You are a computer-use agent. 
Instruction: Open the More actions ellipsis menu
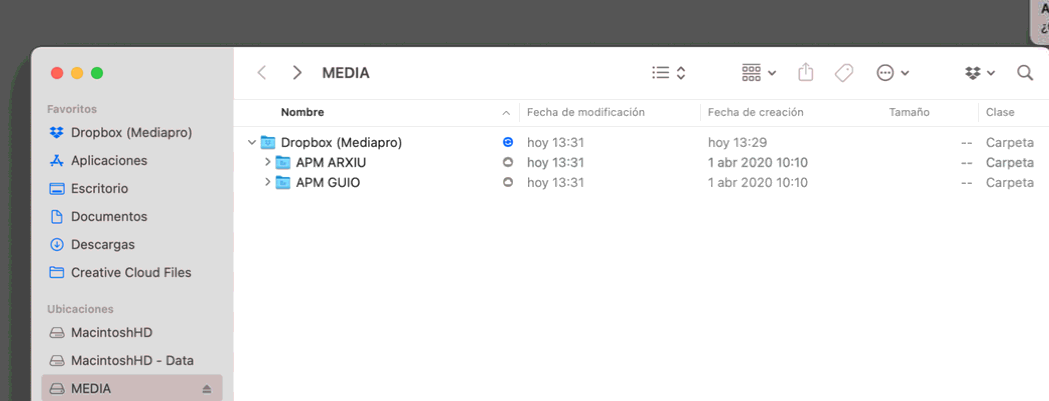[892, 73]
